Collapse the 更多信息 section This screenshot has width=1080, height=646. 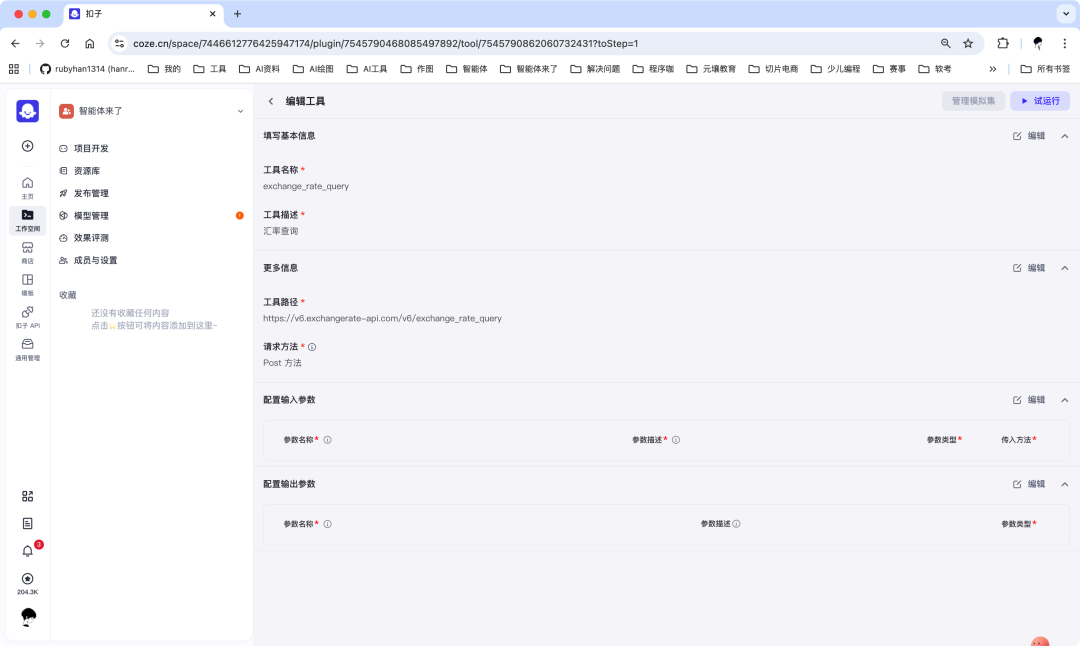click(x=1065, y=269)
